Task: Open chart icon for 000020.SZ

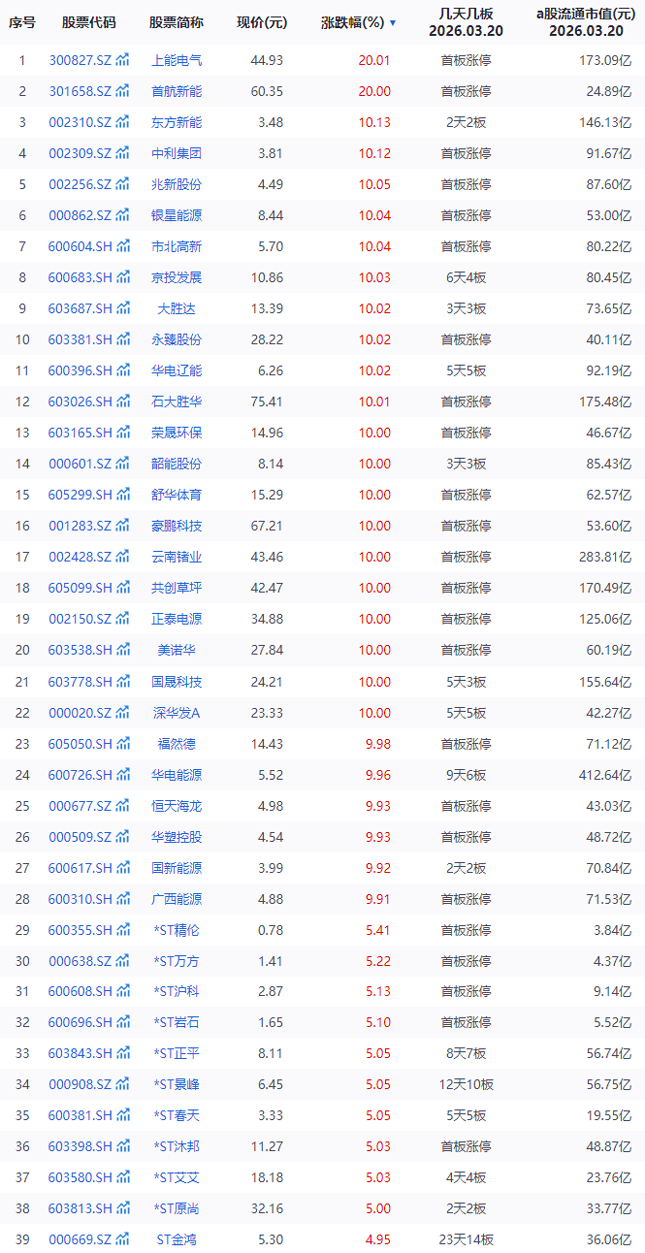Action: coord(123,712)
